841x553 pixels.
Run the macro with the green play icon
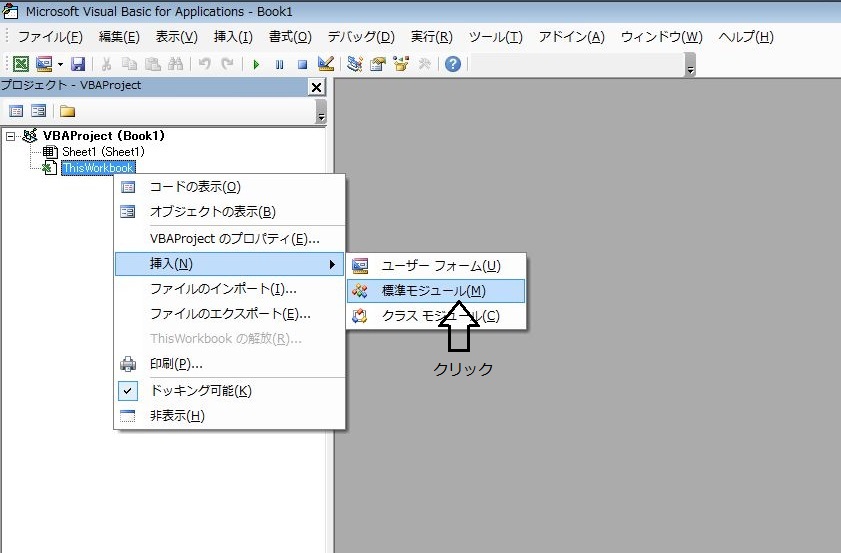[256, 64]
